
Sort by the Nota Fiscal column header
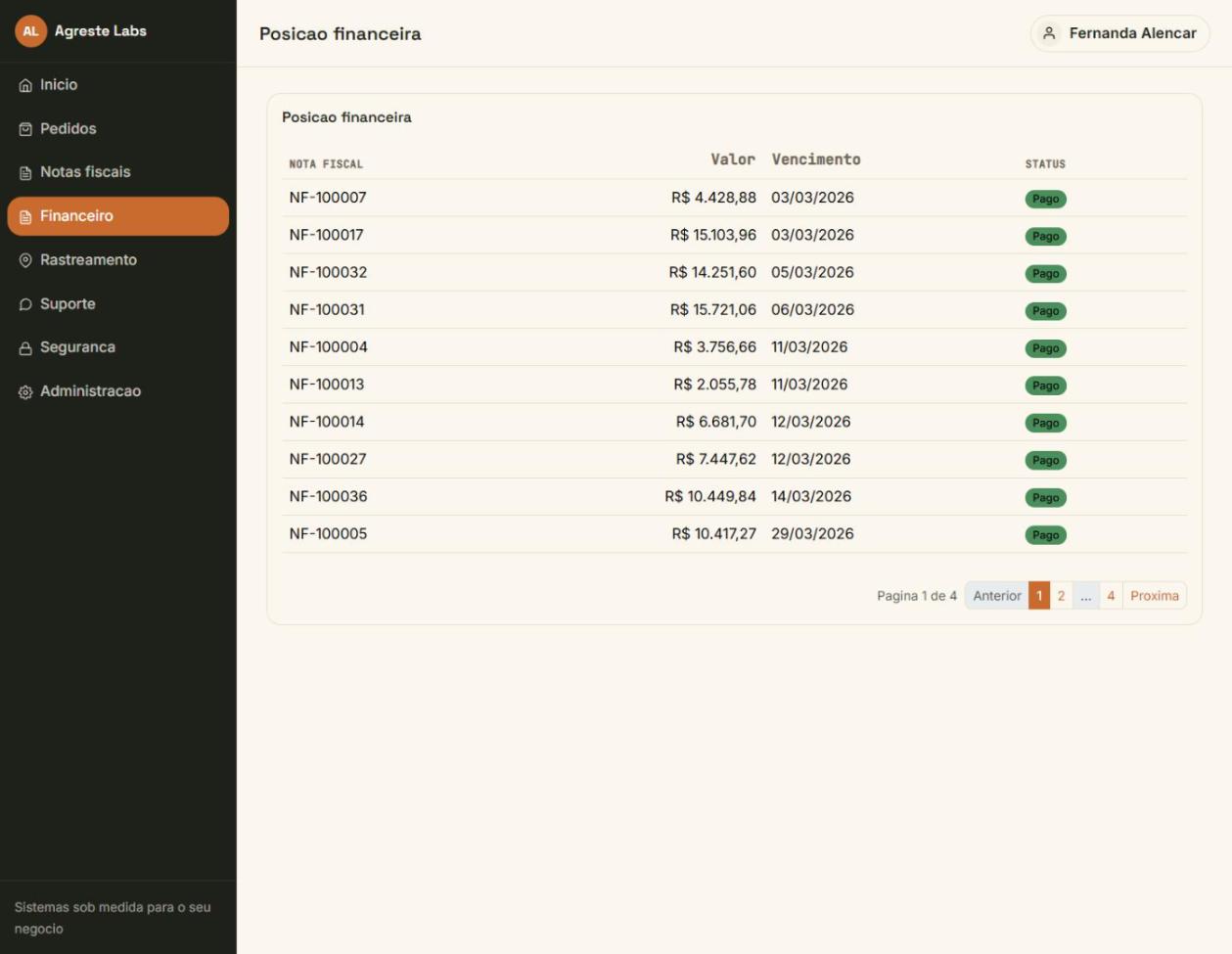326,164
